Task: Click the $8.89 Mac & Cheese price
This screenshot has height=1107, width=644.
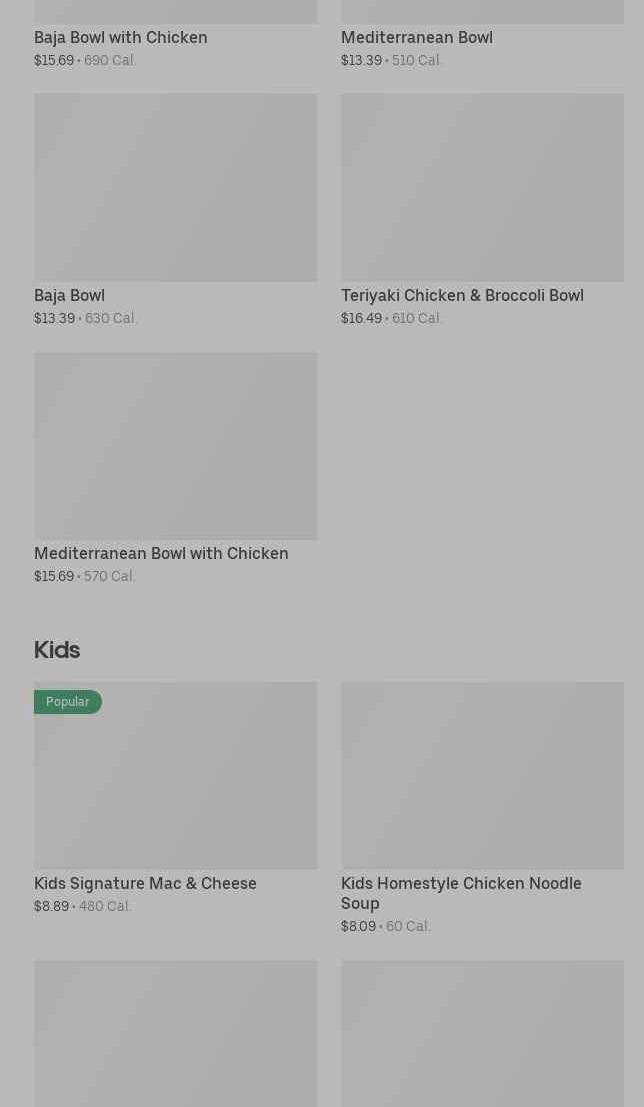Action: [52, 907]
